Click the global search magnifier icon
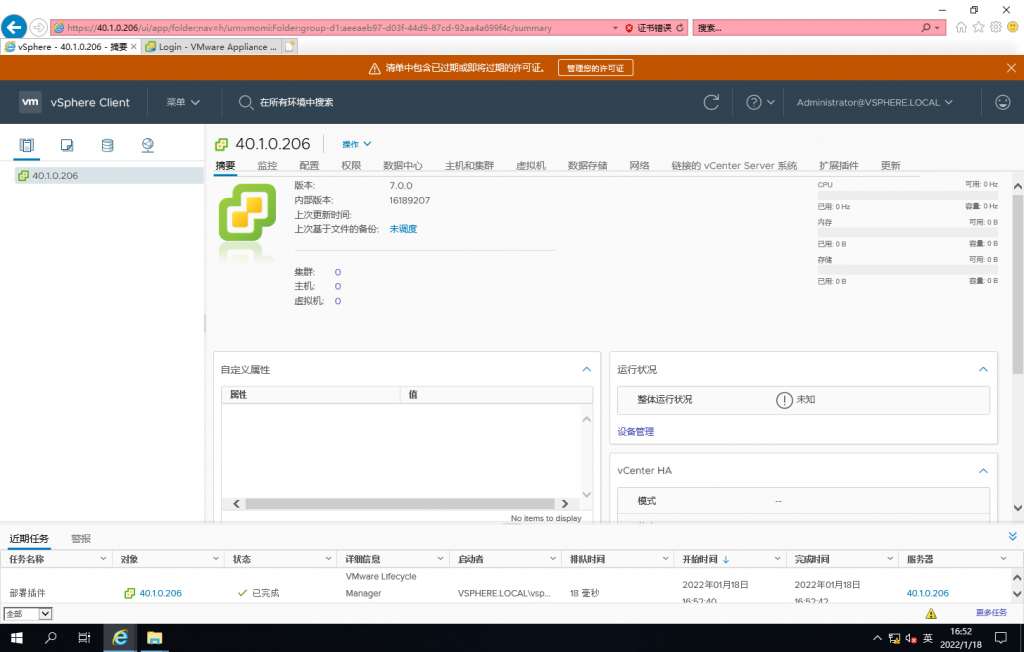This screenshot has width=1024, height=652. [x=246, y=102]
